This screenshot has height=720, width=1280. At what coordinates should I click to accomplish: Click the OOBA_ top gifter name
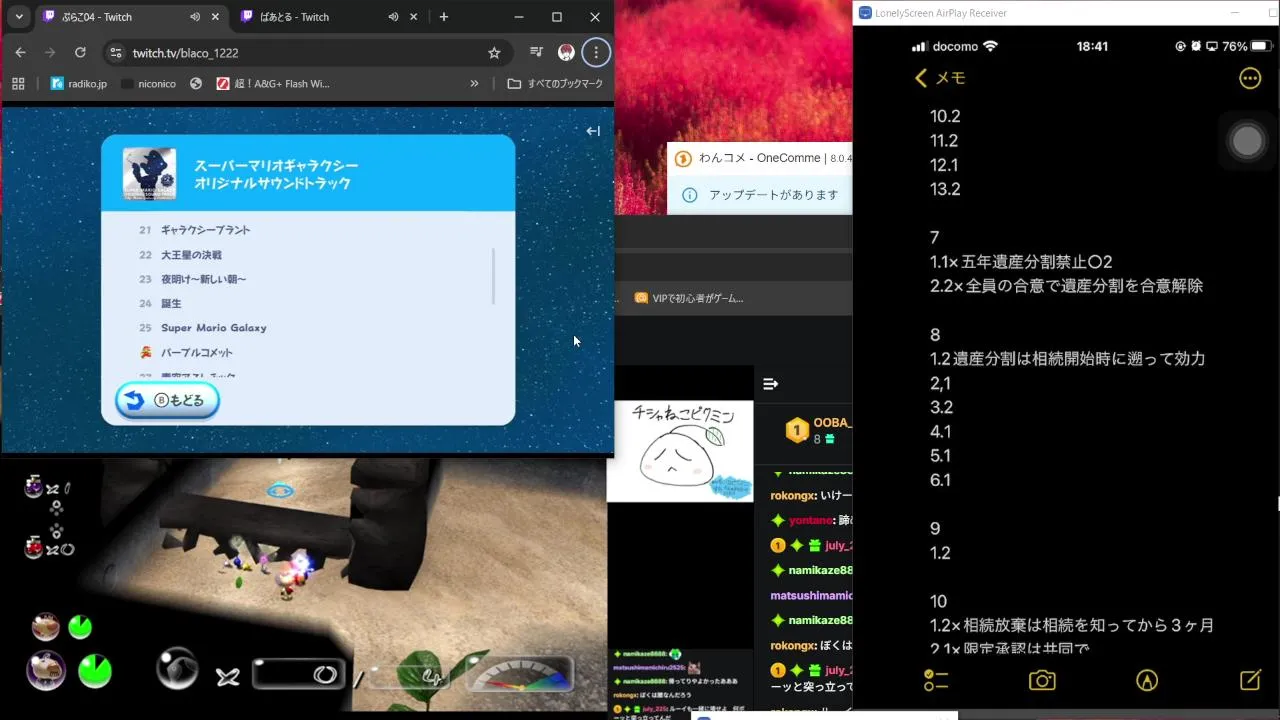pyautogui.click(x=832, y=423)
